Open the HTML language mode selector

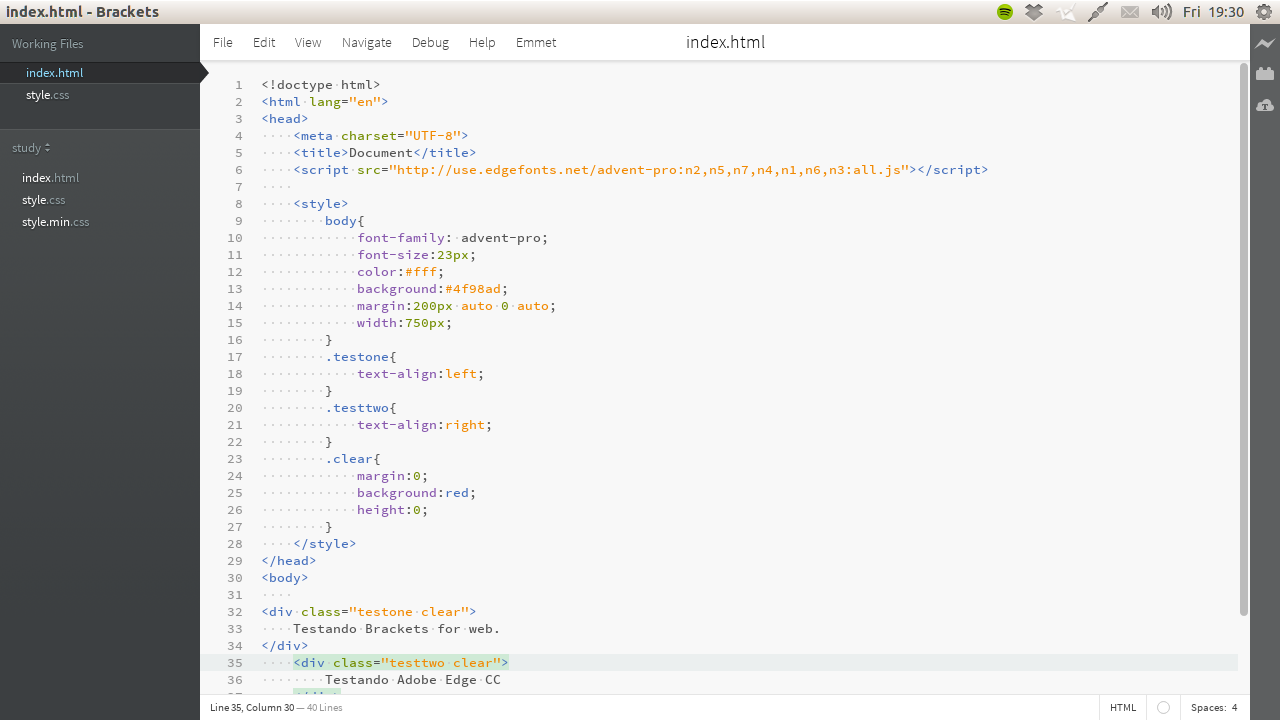pyautogui.click(x=1123, y=707)
